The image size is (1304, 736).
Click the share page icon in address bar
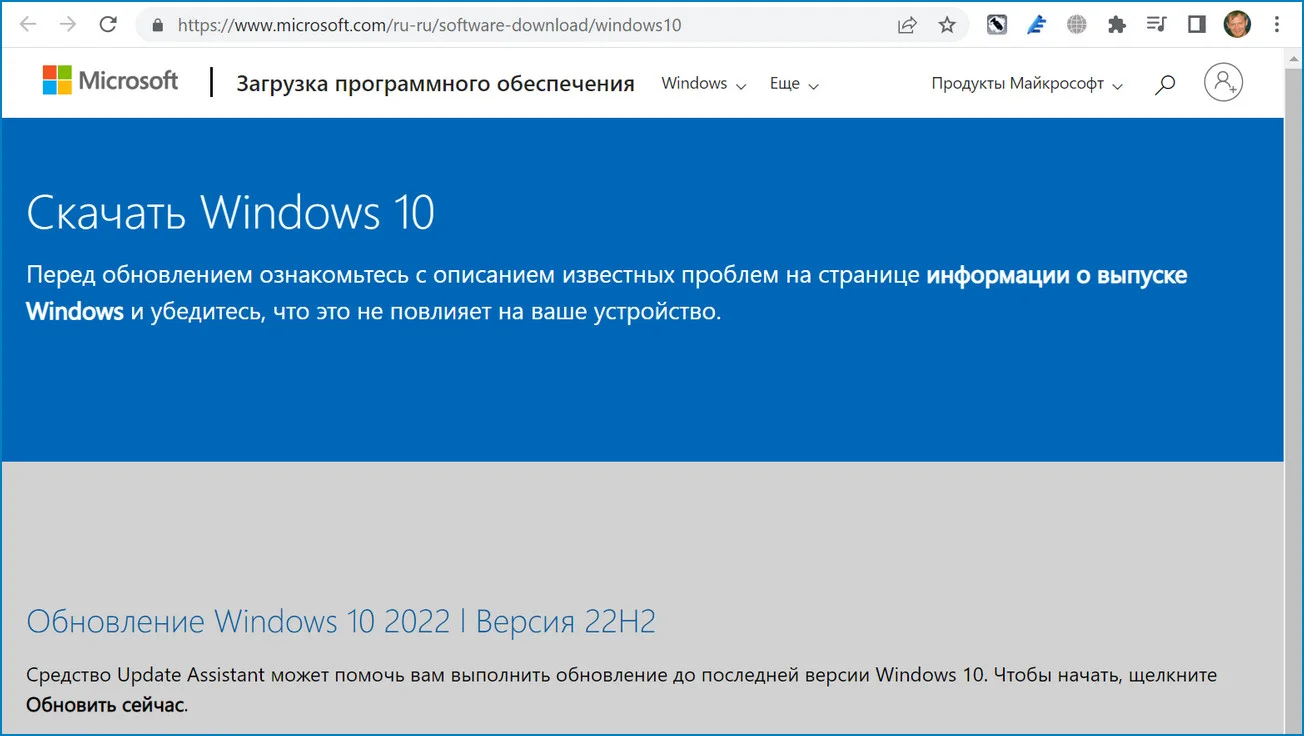coord(907,25)
